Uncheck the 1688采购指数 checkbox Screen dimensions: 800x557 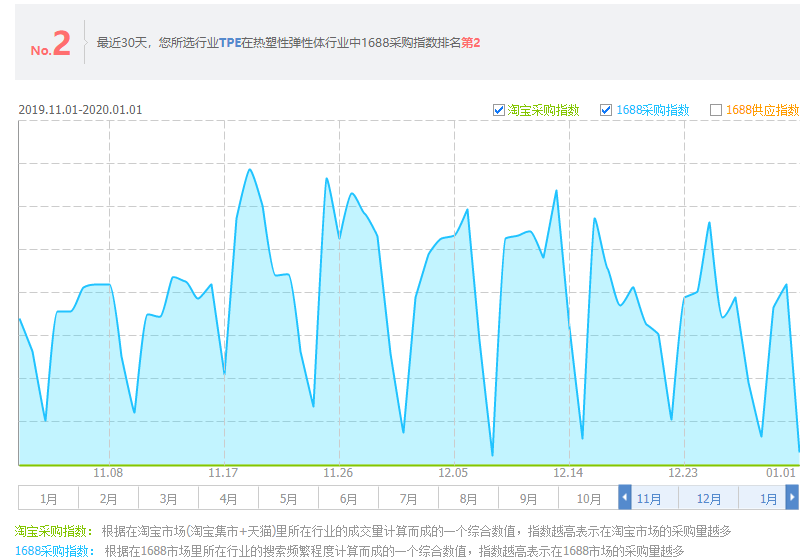[606, 110]
